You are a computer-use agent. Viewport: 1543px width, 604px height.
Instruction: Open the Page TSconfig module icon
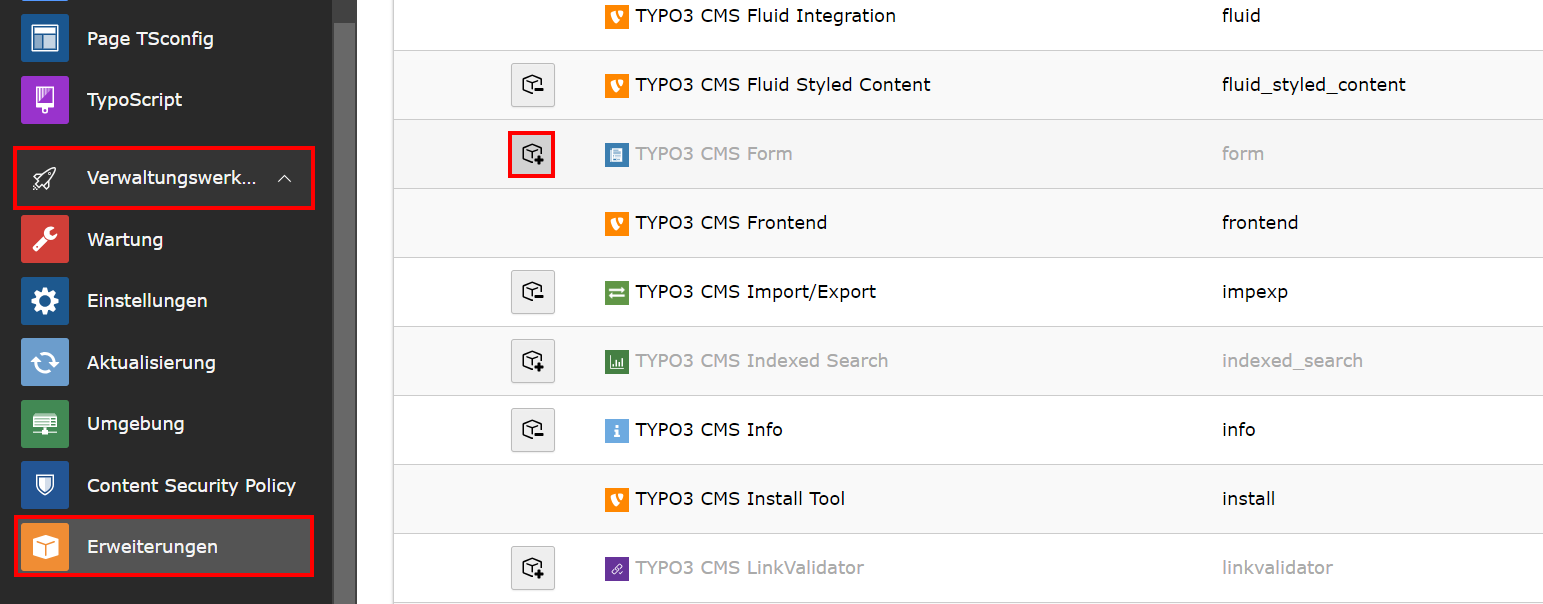coord(45,38)
